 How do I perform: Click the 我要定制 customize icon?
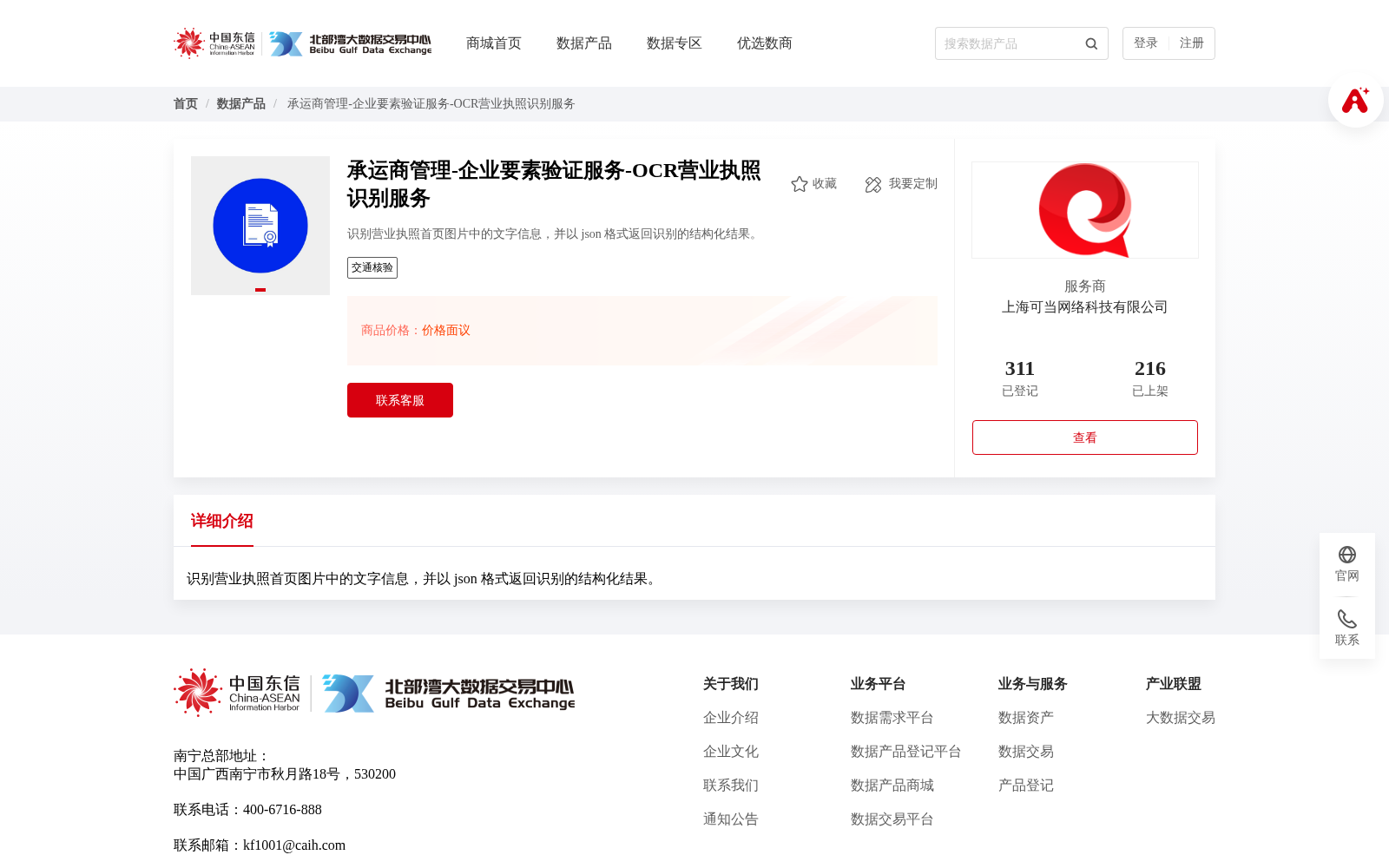(873, 184)
